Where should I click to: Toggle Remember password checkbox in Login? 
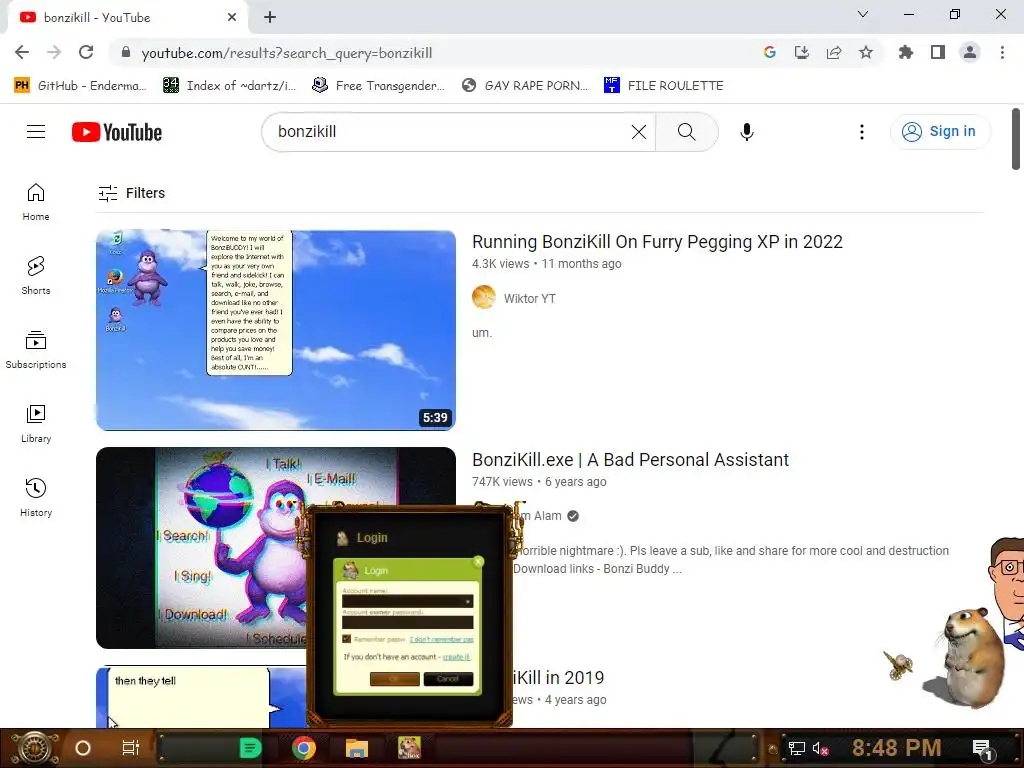coord(347,639)
